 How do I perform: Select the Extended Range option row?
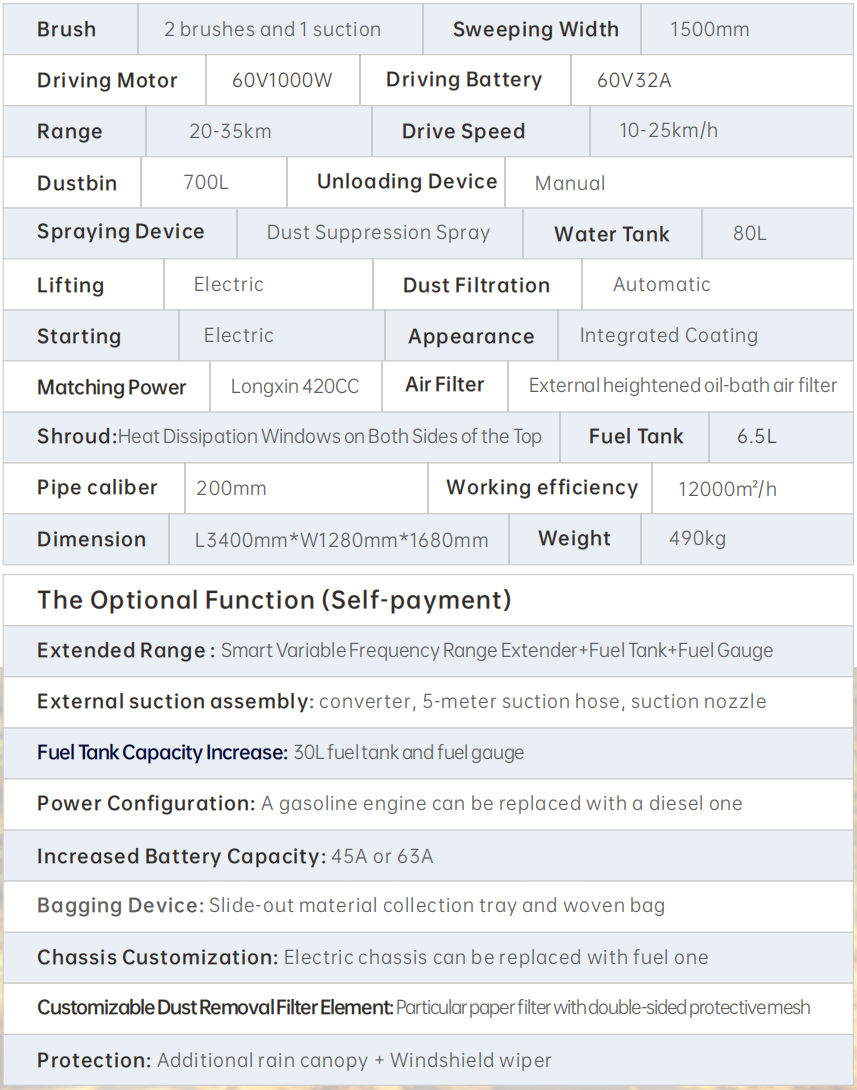pos(428,651)
